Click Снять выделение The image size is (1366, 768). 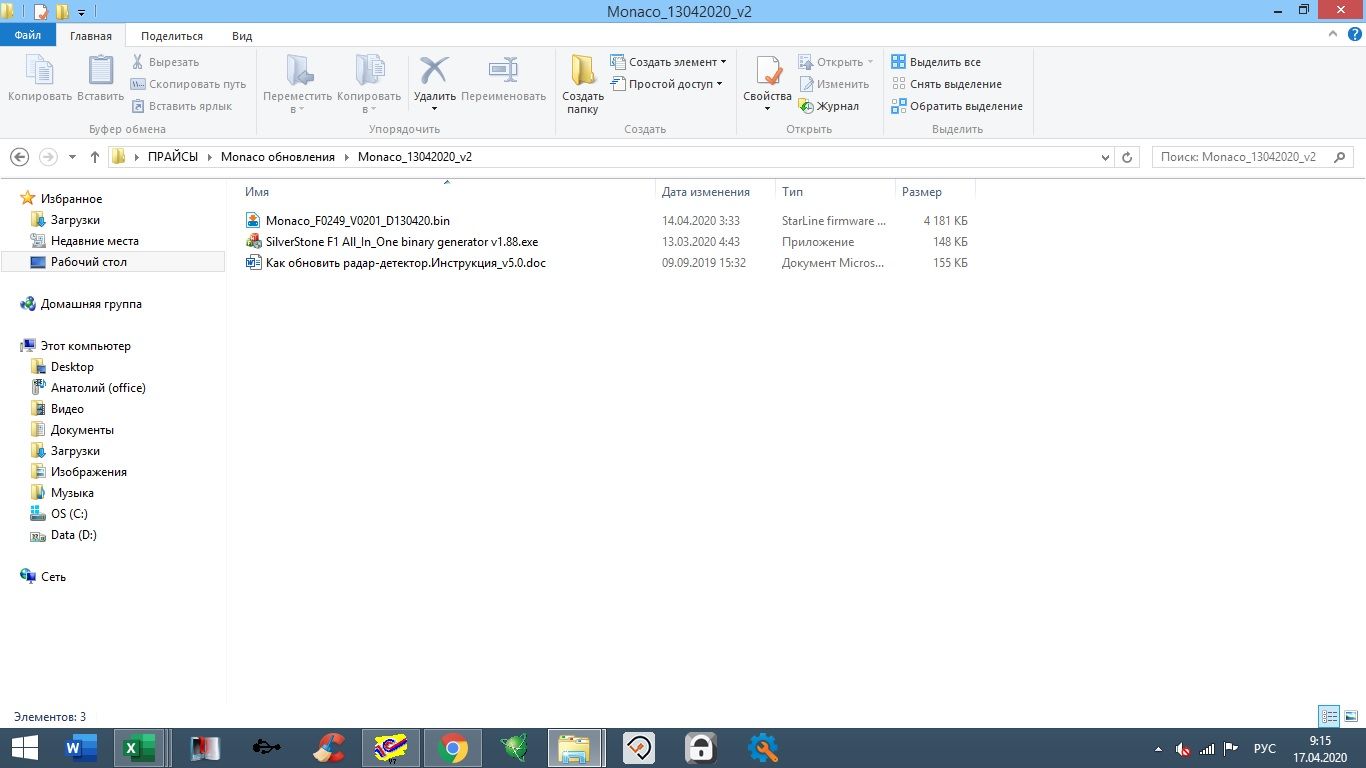click(x=946, y=84)
